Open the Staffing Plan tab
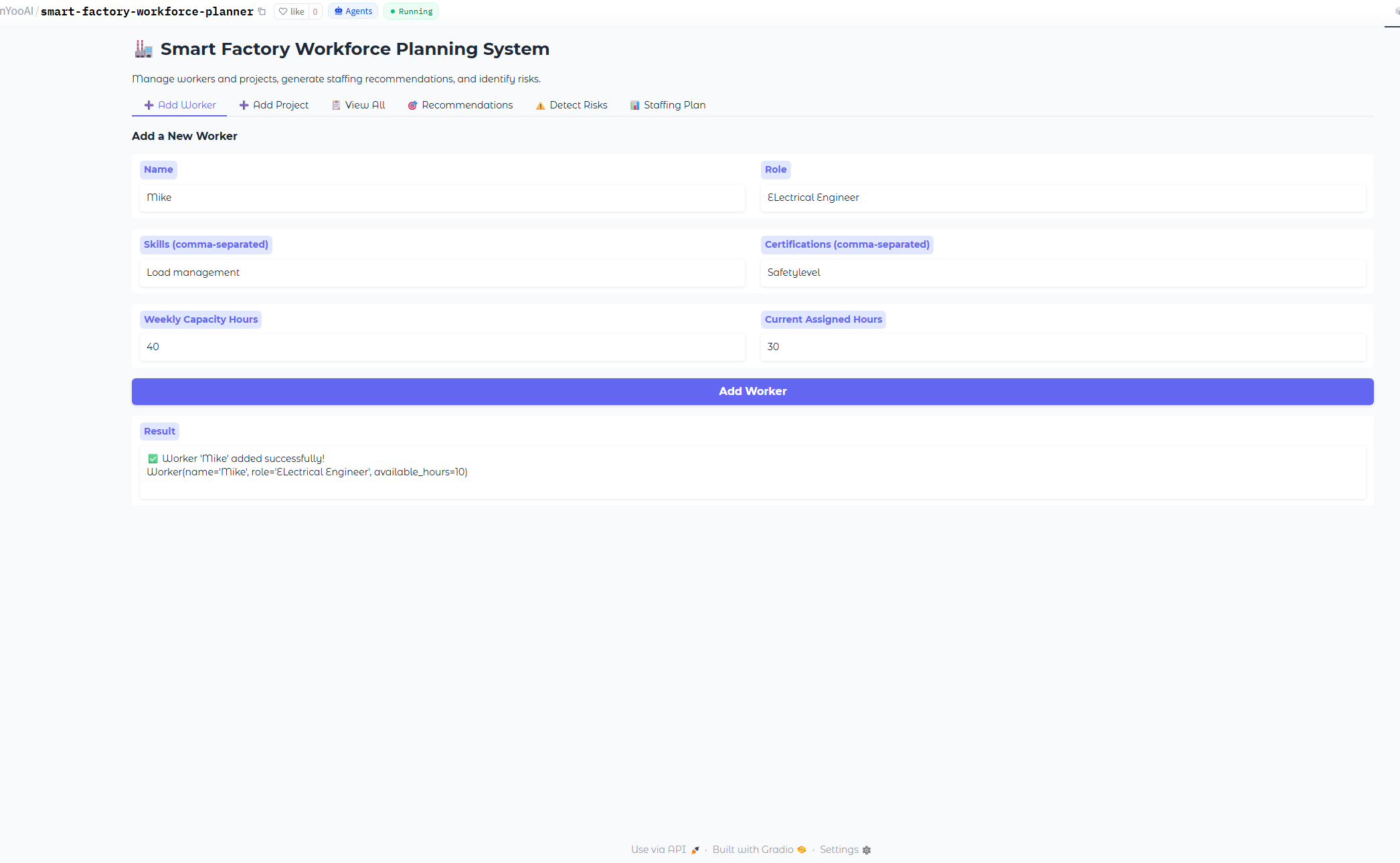 (x=668, y=105)
